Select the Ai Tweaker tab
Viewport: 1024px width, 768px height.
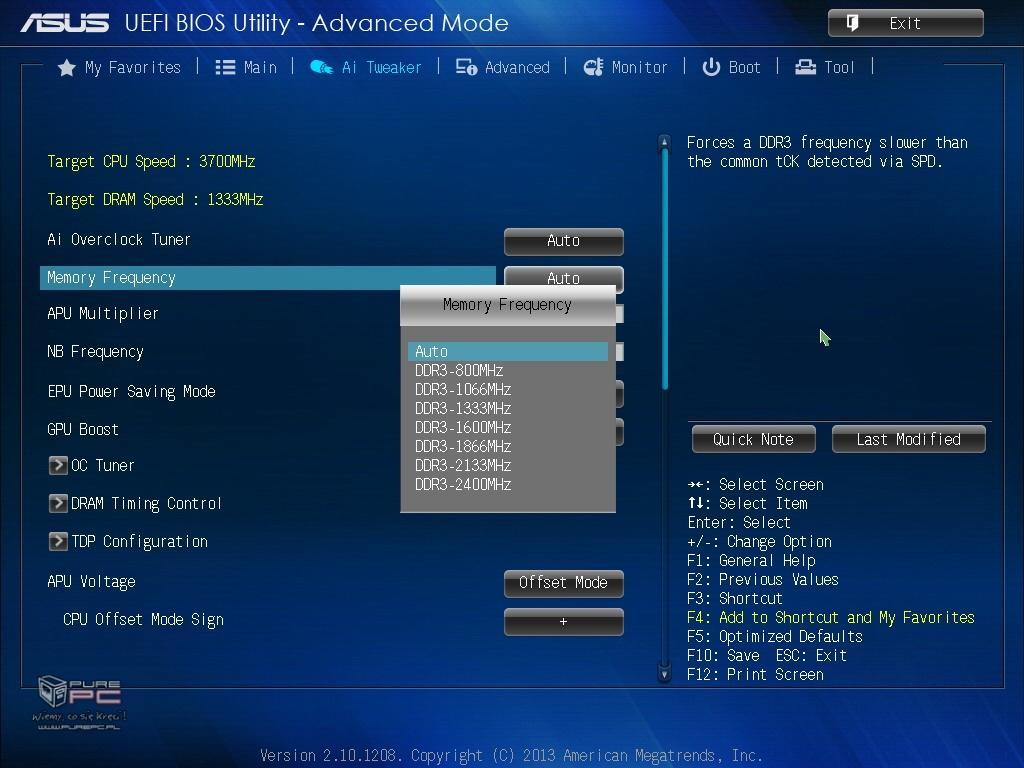[x=365, y=67]
